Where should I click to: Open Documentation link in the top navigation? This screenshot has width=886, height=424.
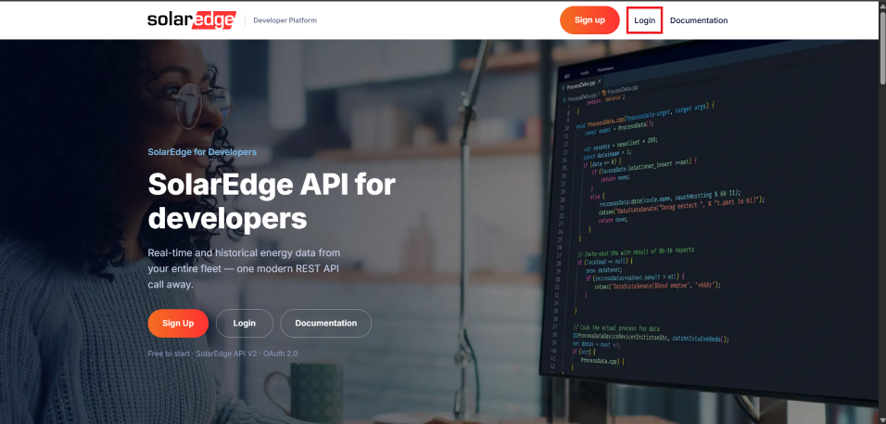pos(698,20)
